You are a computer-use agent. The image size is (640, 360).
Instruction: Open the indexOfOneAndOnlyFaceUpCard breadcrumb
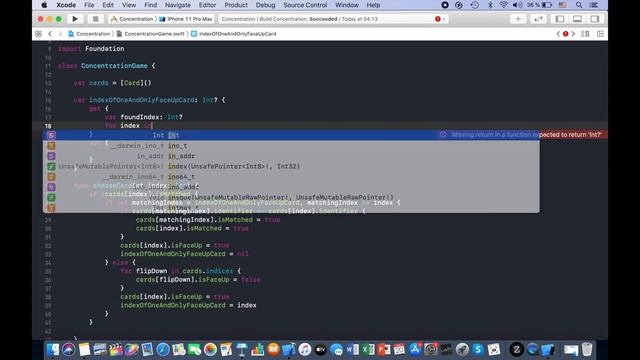pyautogui.click(x=233, y=34)
